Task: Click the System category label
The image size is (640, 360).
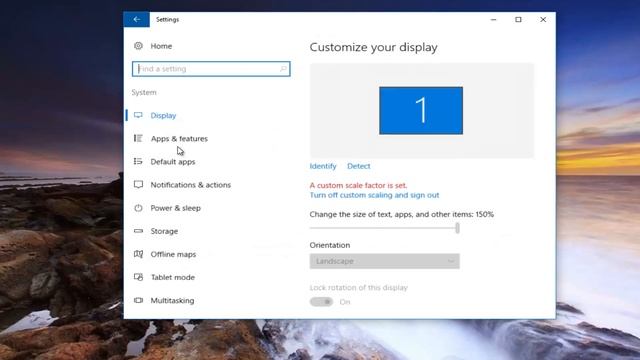Action: click(144, 93)
